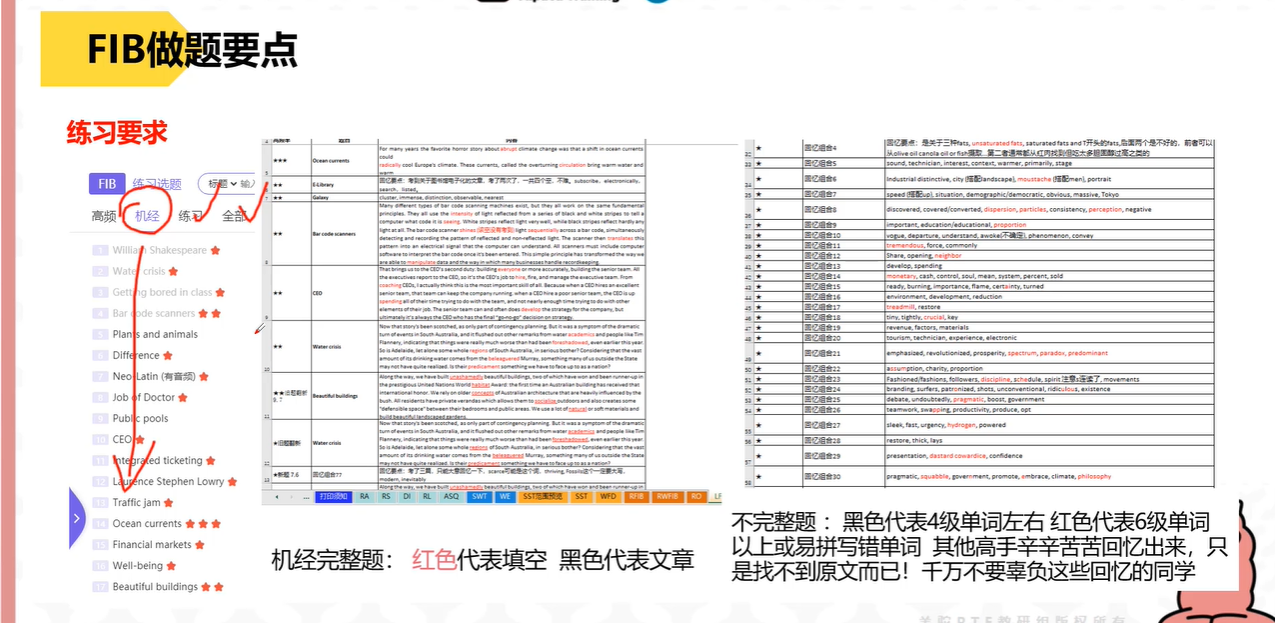Open Neo-Latin (有音频) question
The image size is (1275, 623).
[x=154, y=376]
